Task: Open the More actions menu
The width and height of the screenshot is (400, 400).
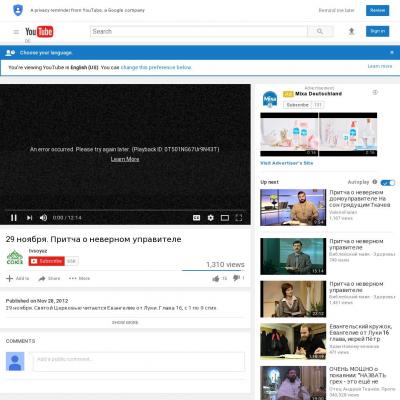Action: (79, 278)
